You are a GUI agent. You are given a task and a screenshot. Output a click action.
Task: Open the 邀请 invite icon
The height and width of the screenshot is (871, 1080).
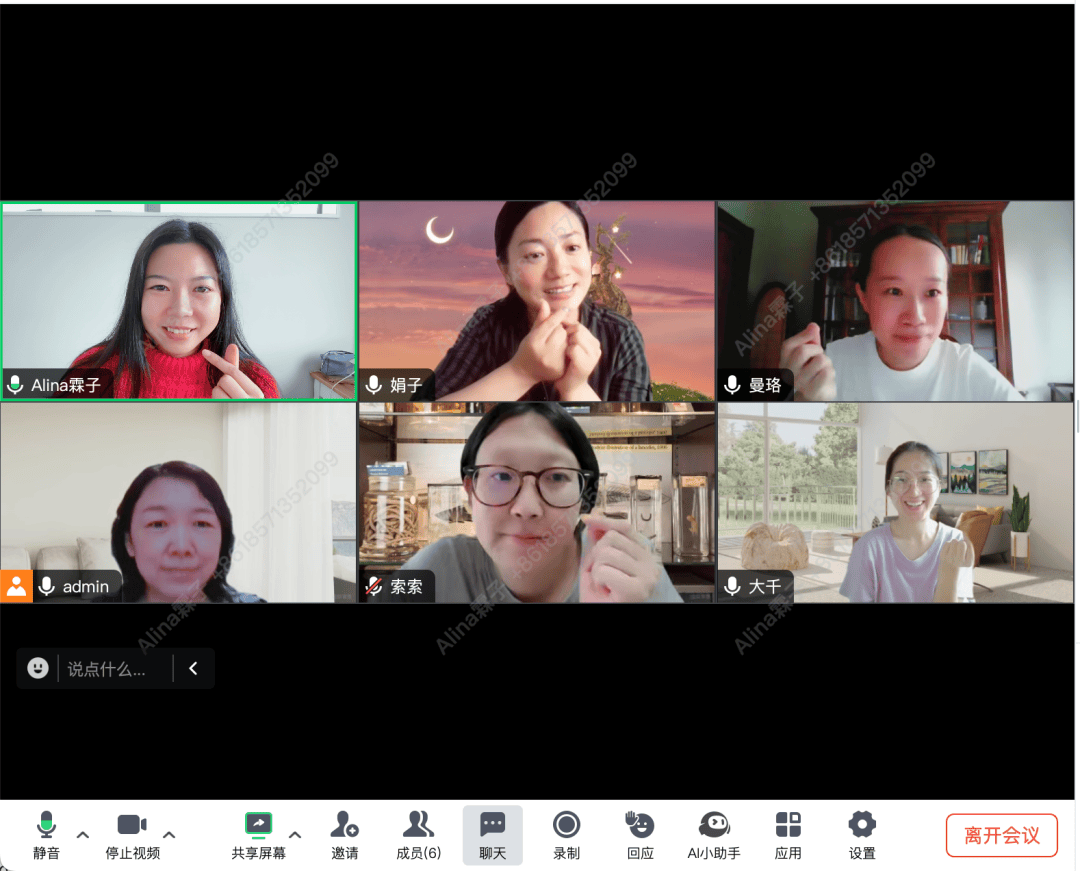coord(344,835)
